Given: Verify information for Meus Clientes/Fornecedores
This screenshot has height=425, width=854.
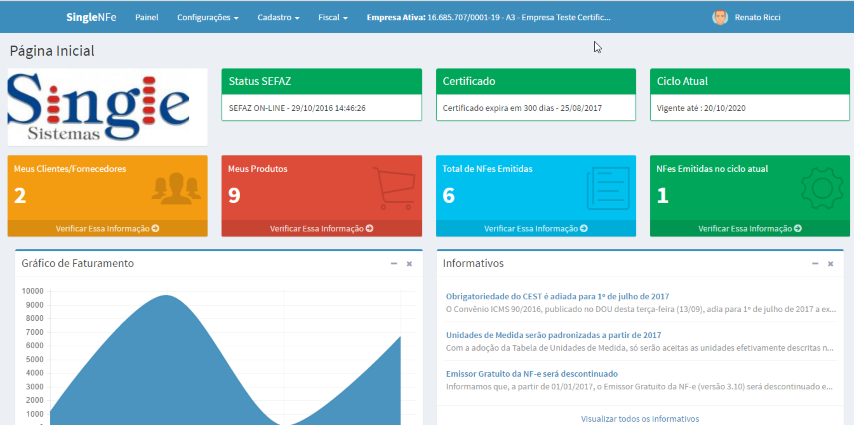Looking at the screenshot, I should [107, 228].
